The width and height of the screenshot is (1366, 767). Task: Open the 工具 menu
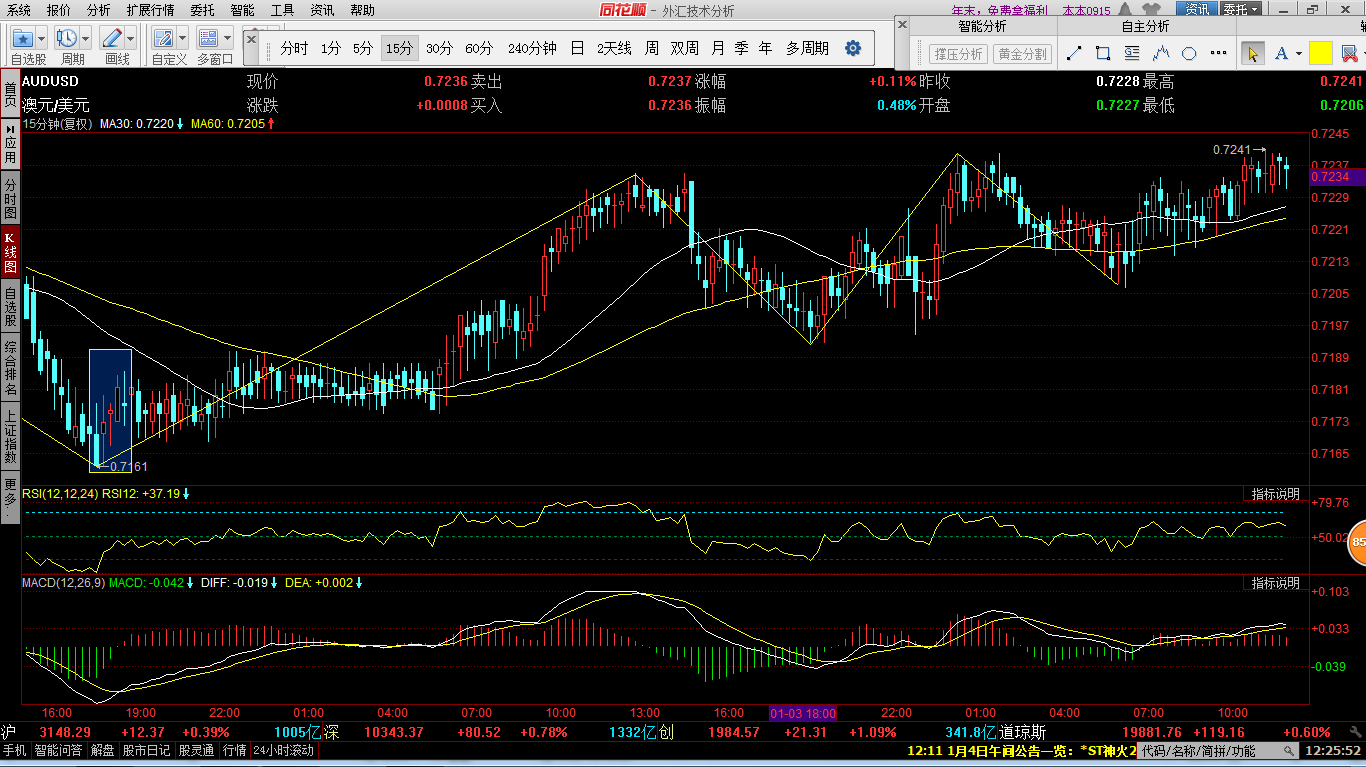(283, 10)
